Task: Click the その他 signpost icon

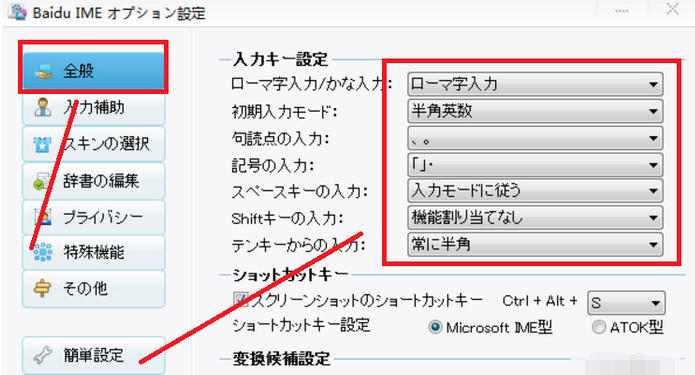Action: click(43, 289)
